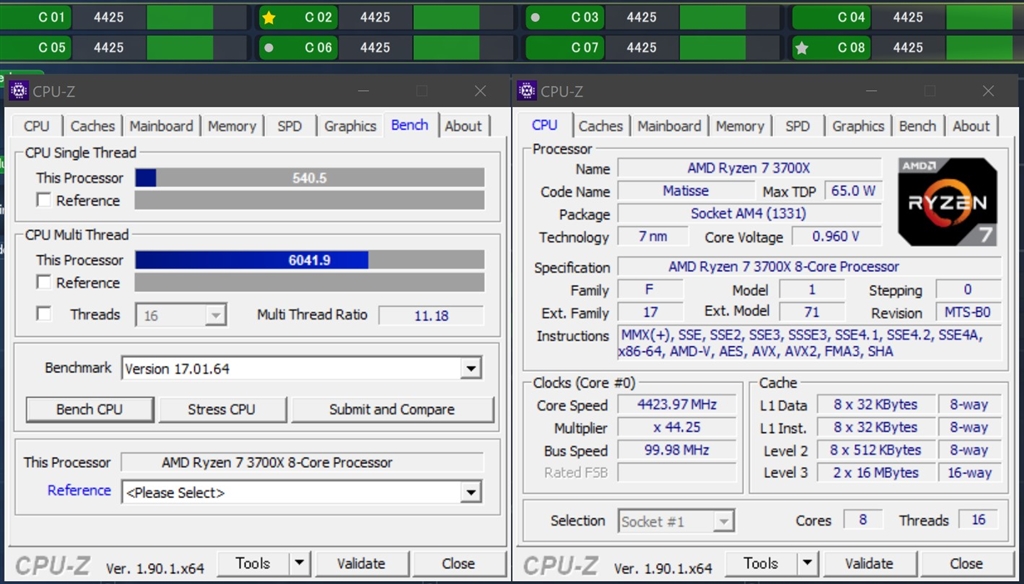Viewport: 1024px width, 584px height.
Task: Open the Reference processor selection dropdown
Action: click(469, 492)
